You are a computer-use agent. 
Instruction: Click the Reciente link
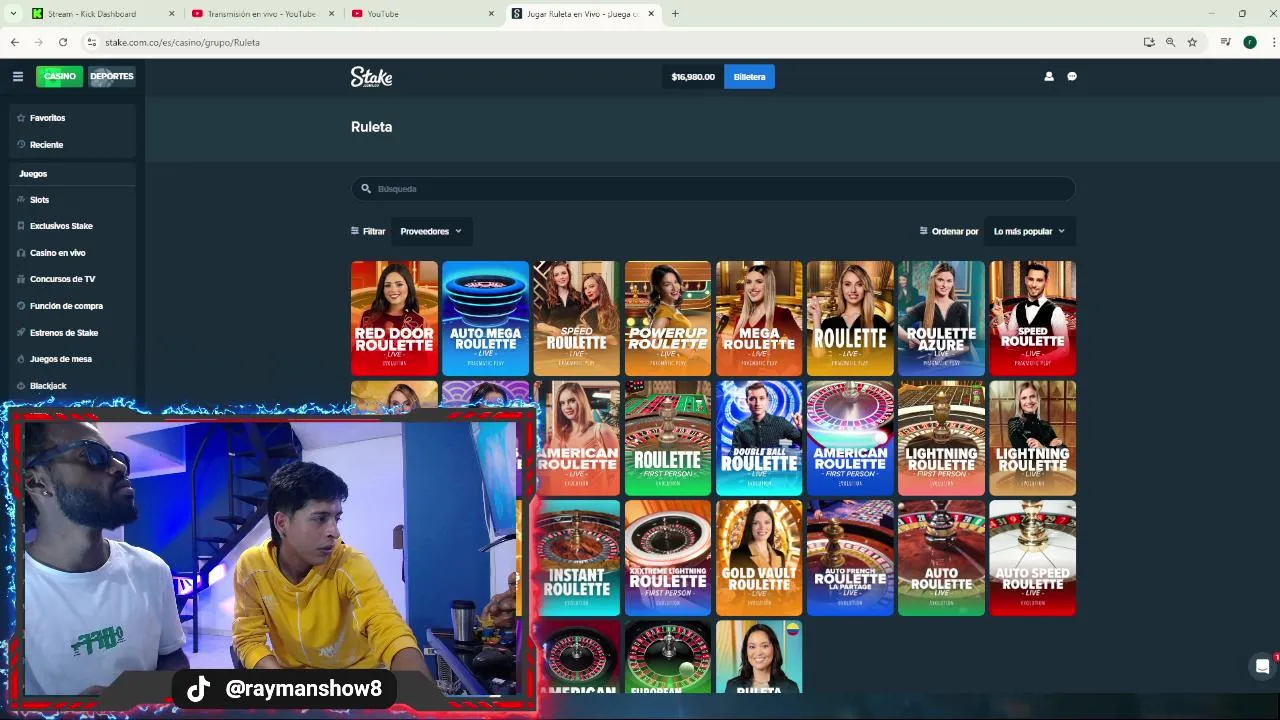(46, 145)
